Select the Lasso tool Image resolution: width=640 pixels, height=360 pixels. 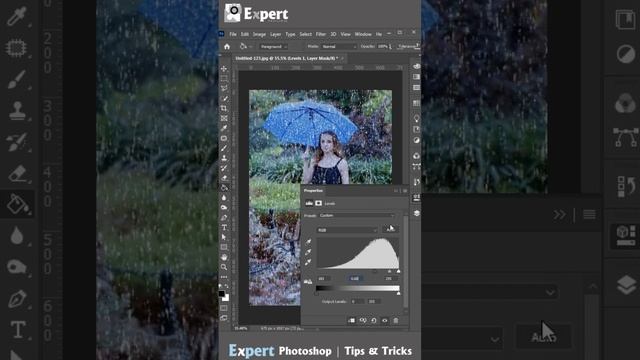click(224, 88)
